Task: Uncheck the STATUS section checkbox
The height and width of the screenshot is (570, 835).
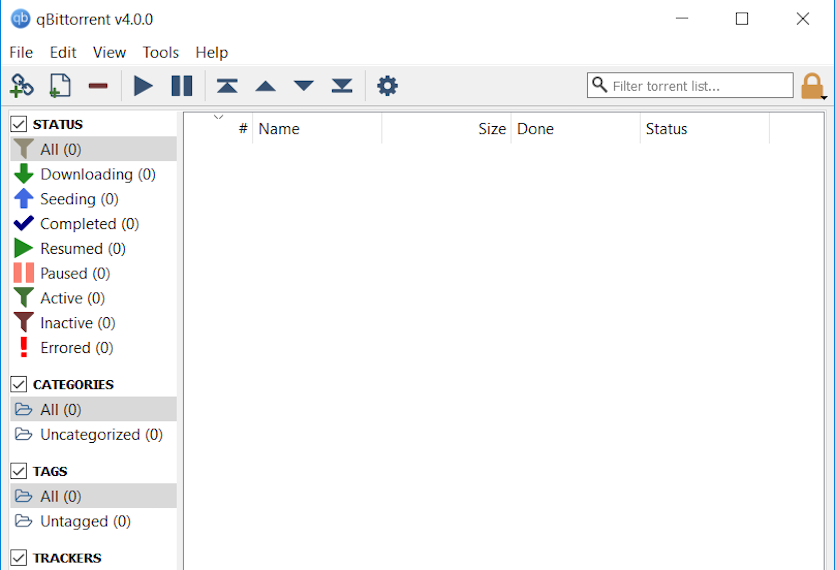Action: 19,124
